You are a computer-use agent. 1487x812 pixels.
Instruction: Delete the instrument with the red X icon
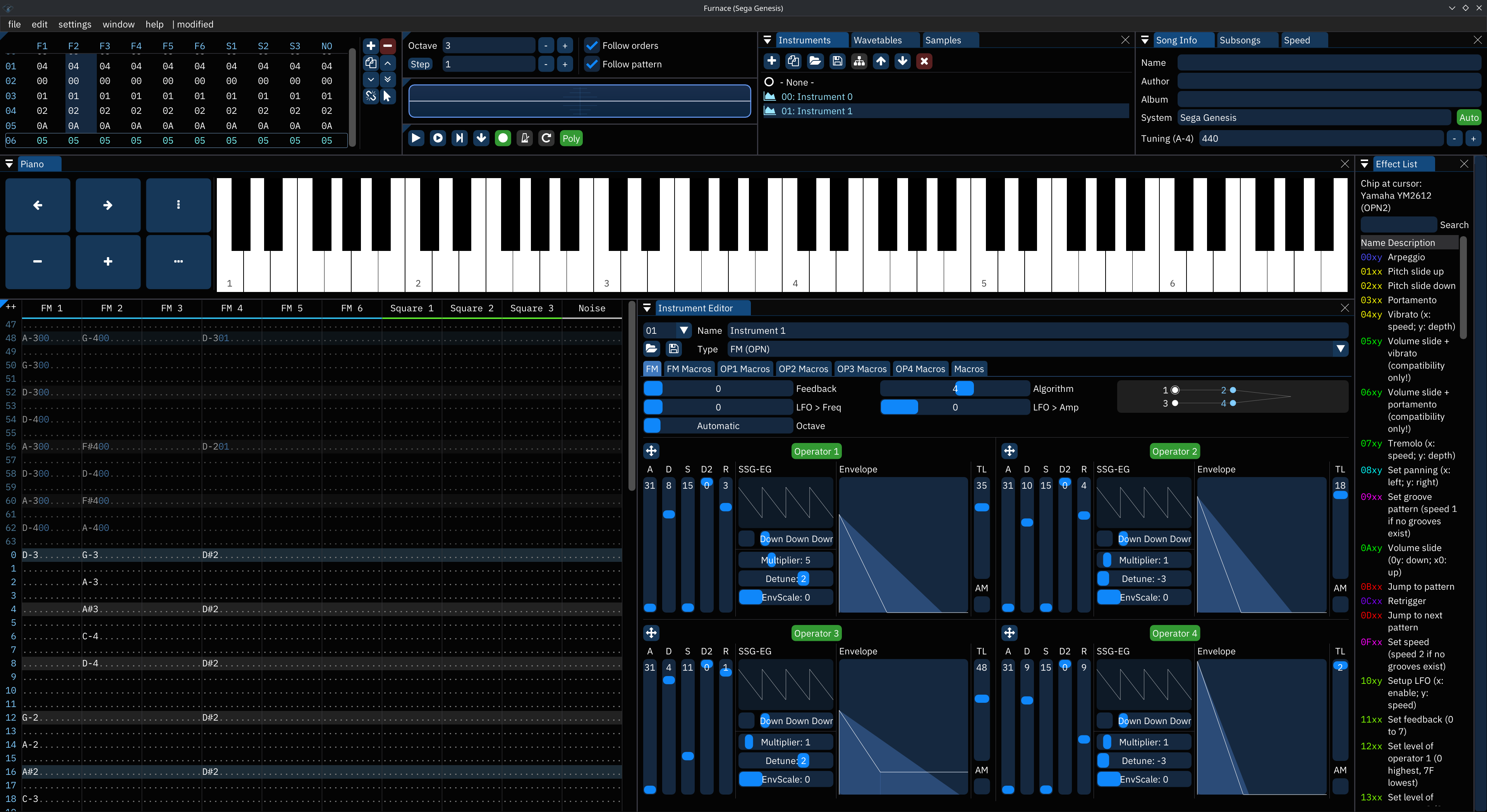924,61
